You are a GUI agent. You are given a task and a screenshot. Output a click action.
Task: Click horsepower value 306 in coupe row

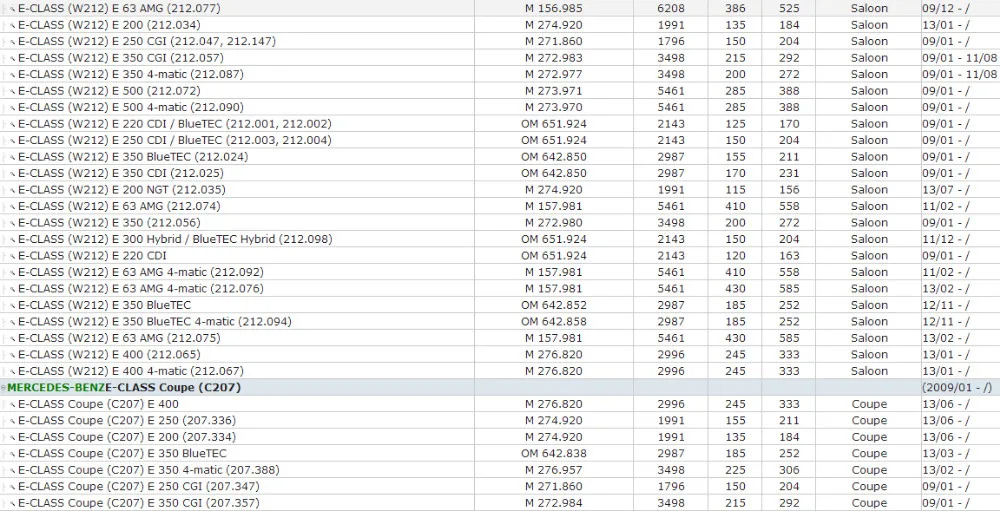(789, 470)
